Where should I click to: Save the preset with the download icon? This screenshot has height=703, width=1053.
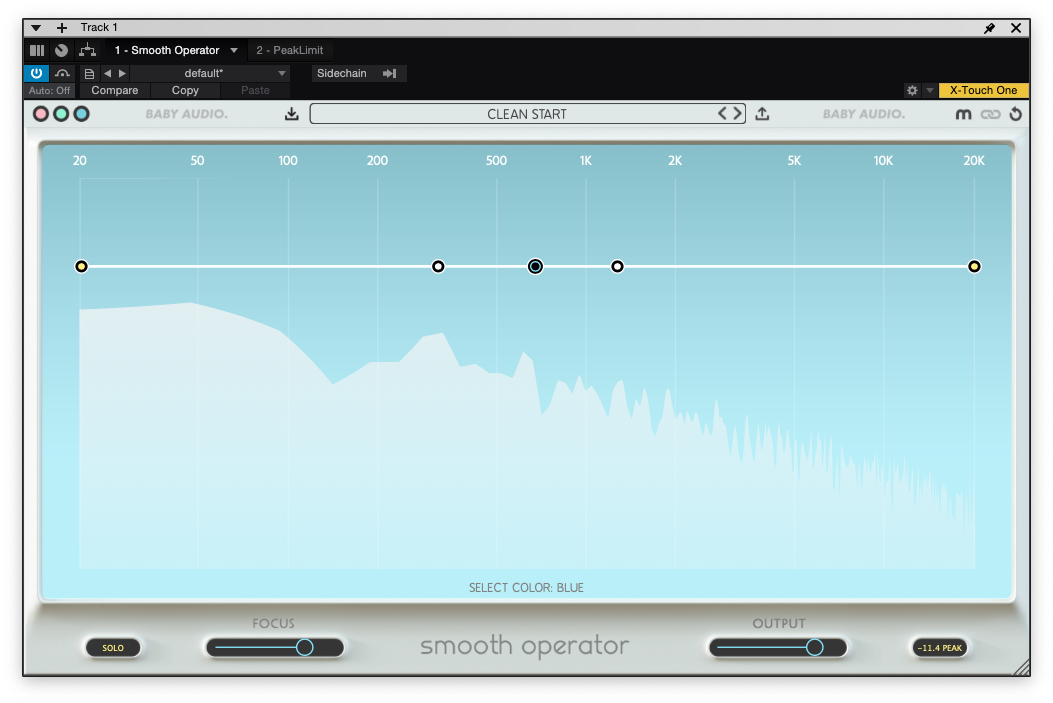[291, 114]
